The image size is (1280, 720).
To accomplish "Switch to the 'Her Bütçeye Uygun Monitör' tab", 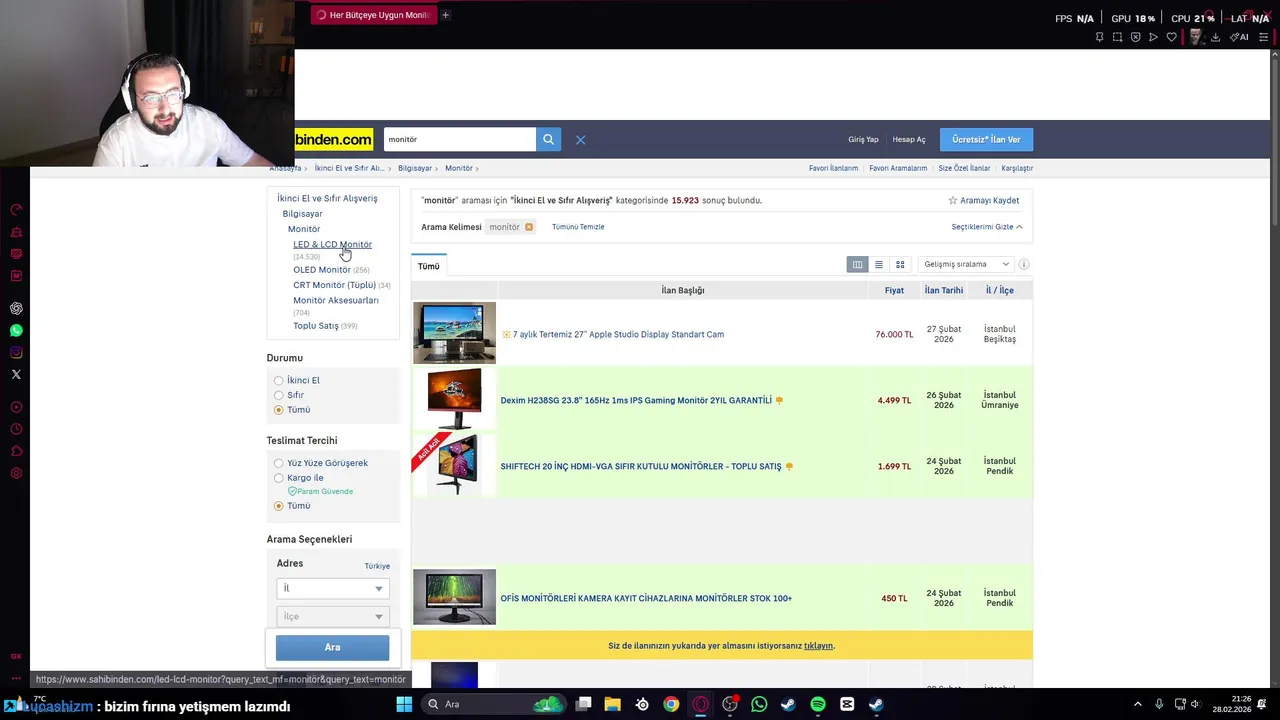I will [374, 15].
